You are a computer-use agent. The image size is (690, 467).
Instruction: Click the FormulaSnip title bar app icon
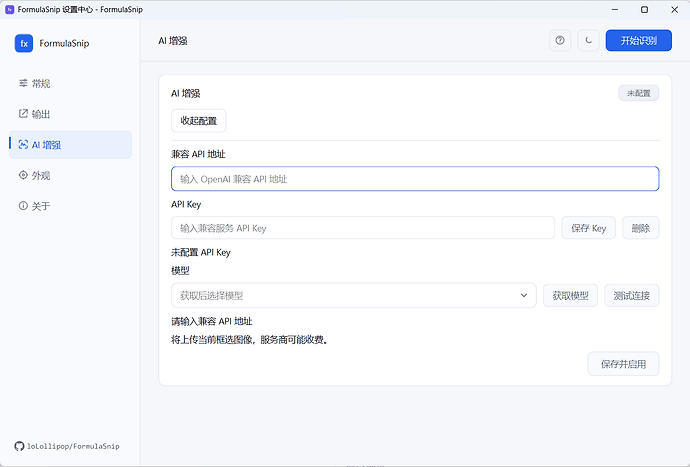coord(9,9)
